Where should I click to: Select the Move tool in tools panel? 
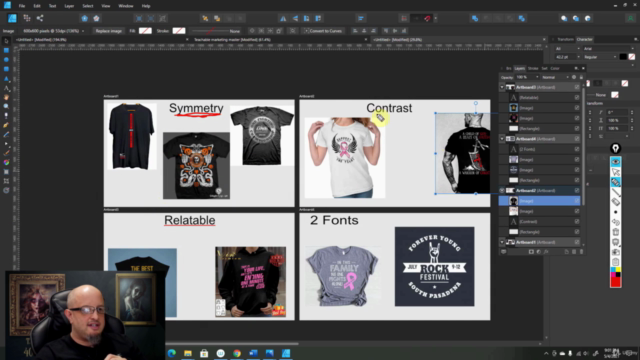click(6, 41)
